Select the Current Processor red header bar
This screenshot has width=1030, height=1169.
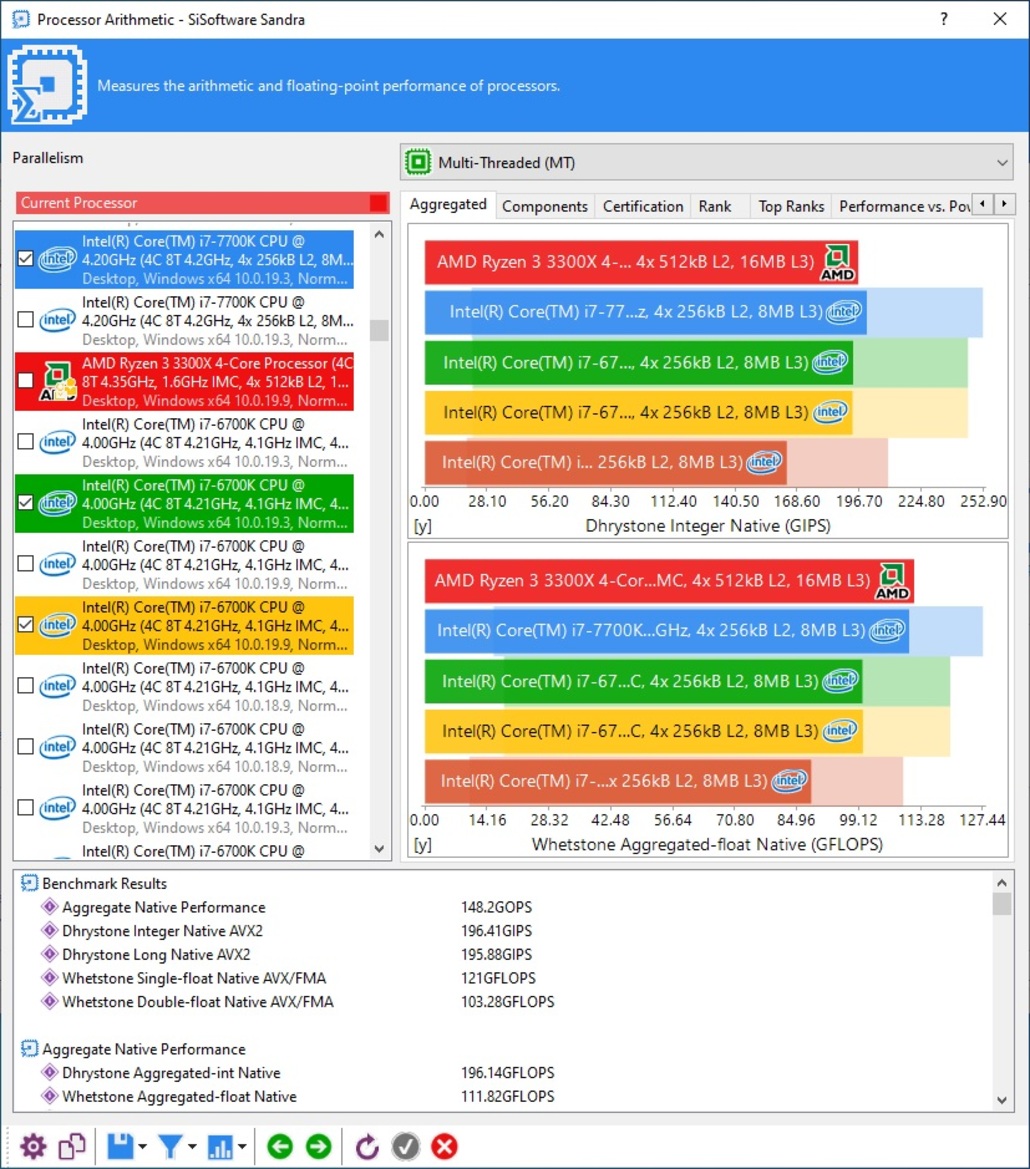click(203, 203)
